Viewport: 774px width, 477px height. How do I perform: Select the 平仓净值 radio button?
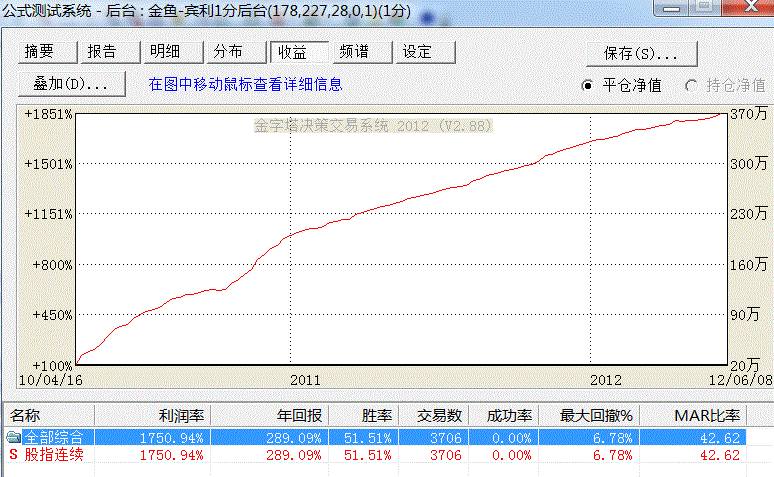click(x=587, y=85)
